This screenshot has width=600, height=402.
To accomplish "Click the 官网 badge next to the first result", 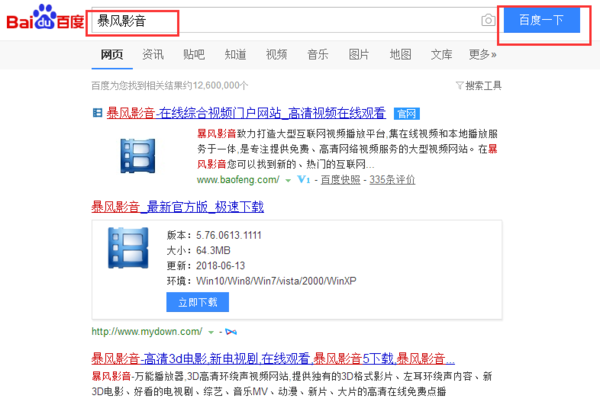I will [x=406, y=114].
